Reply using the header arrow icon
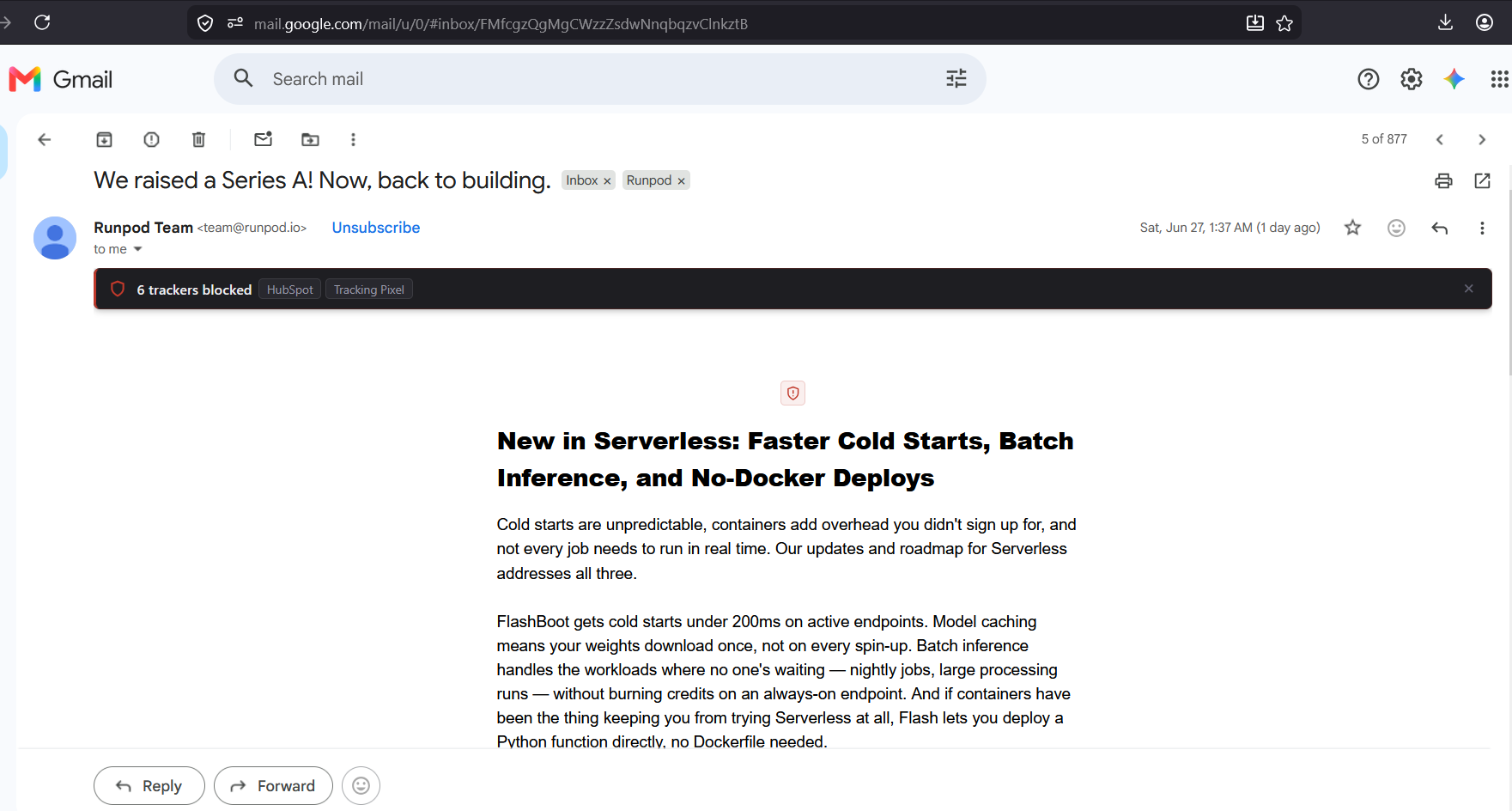 click(1440, 228)
